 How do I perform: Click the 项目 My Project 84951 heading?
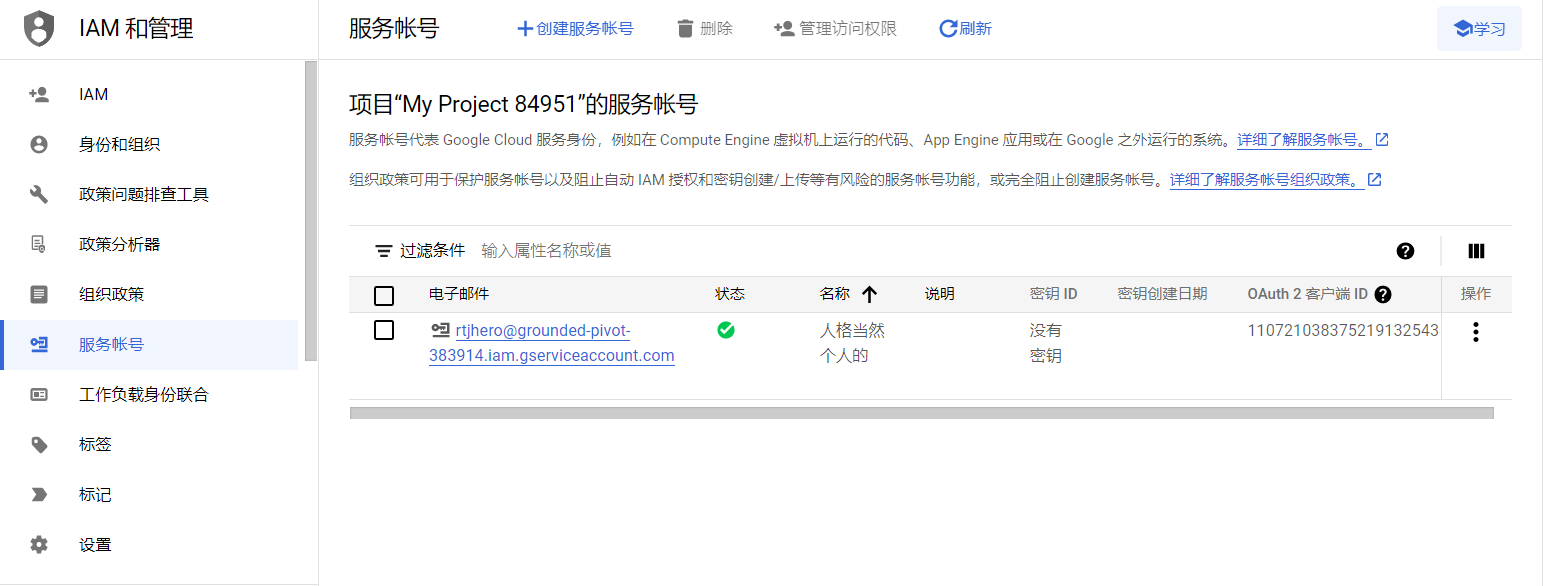[523, 104]
